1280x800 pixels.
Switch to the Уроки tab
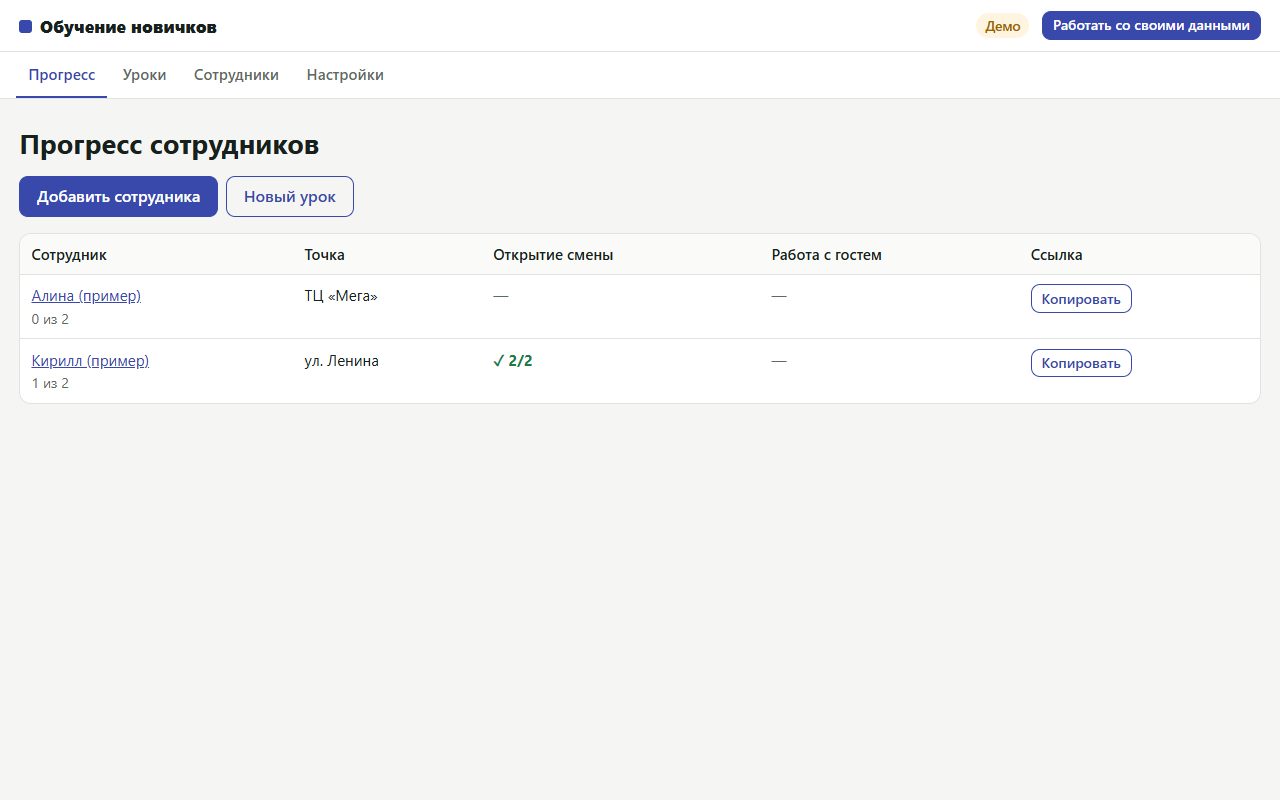coord(145,75)
